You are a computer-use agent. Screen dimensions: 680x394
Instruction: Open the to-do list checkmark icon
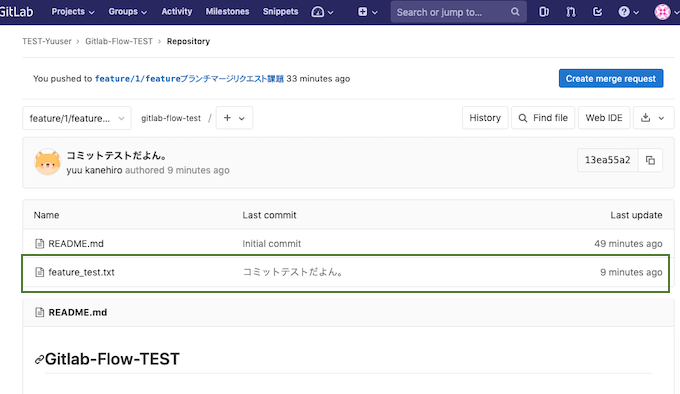tap(598, 12)
